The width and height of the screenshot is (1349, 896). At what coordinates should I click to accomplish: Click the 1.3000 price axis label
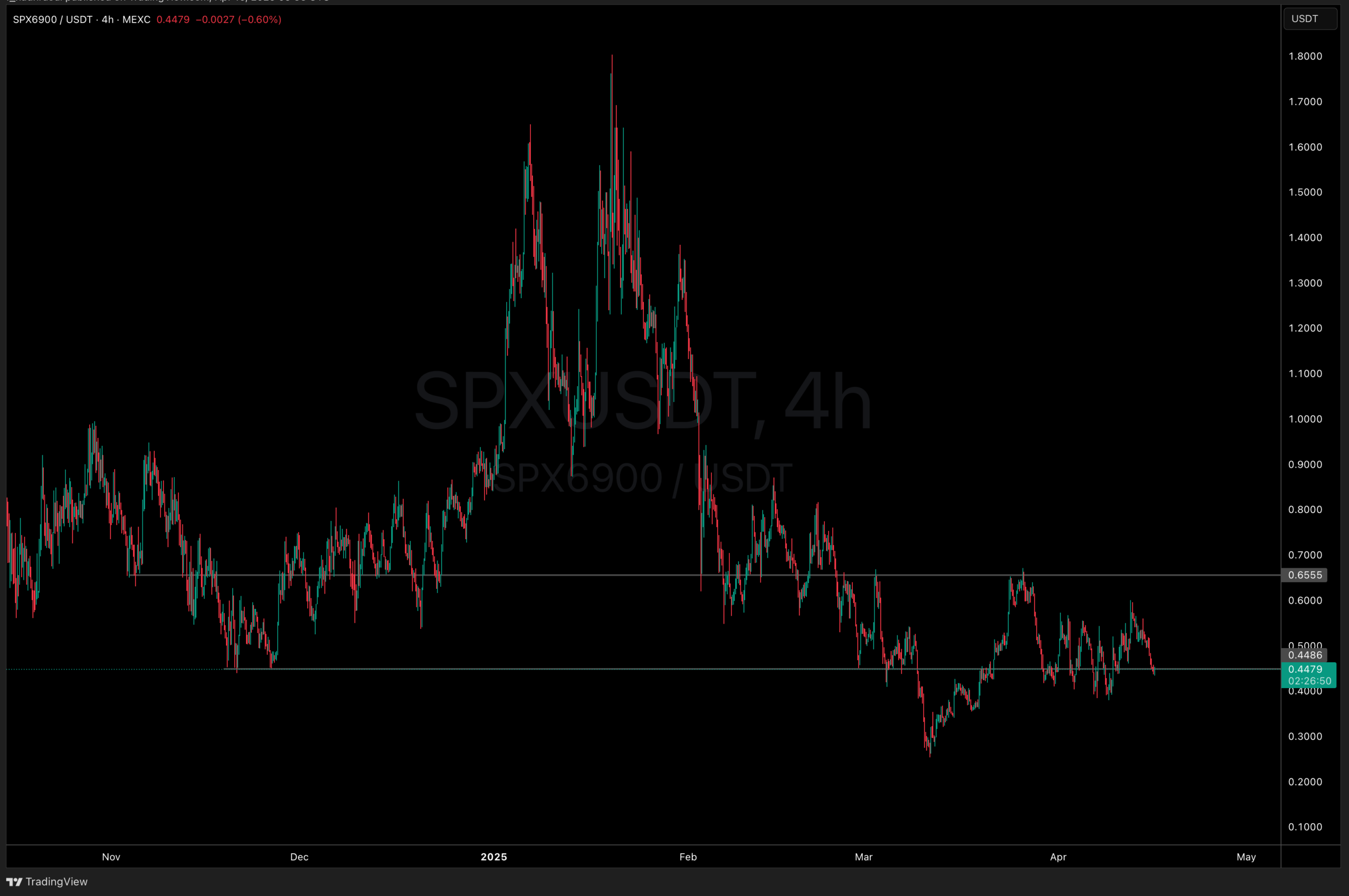(x=1305, y=283)
